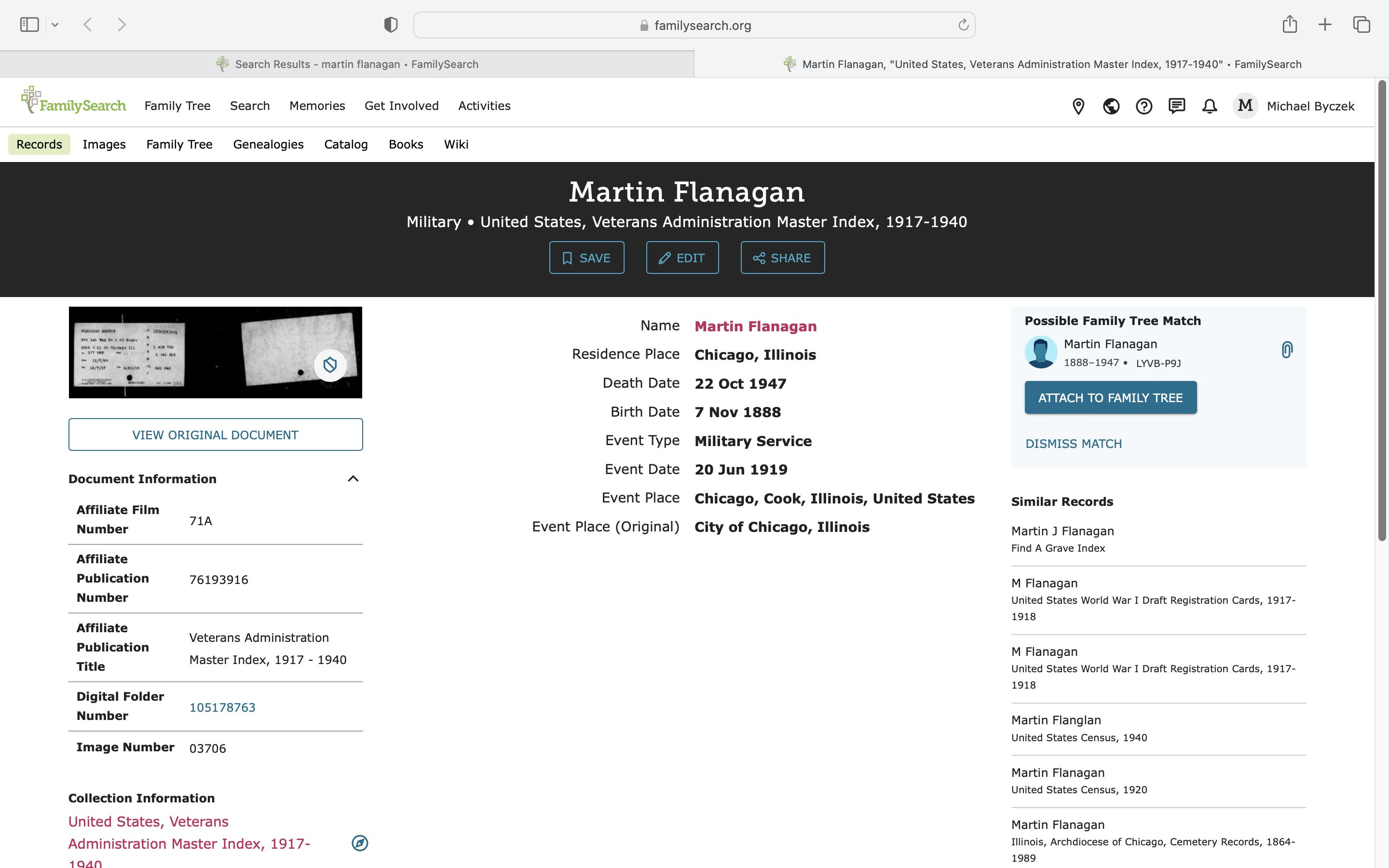The height and width of the screenshot is (868, 1389).
Task: Select the Images sub-navigation tab
Action: (x=104, y=144)
